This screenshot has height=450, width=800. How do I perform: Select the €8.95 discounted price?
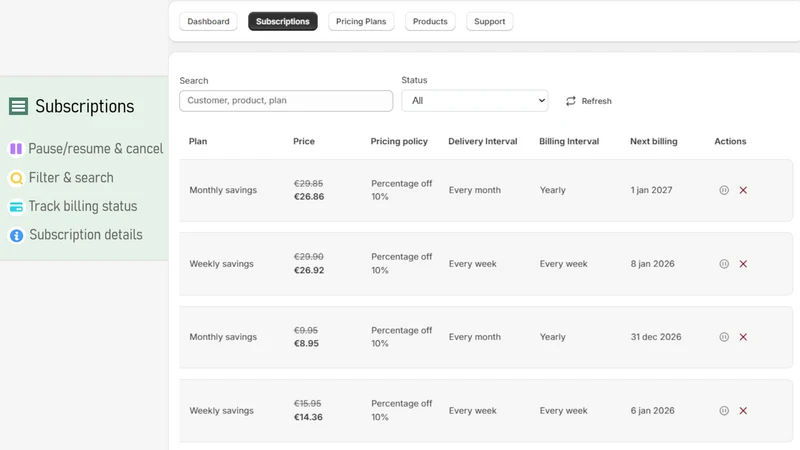click(306, 343)
